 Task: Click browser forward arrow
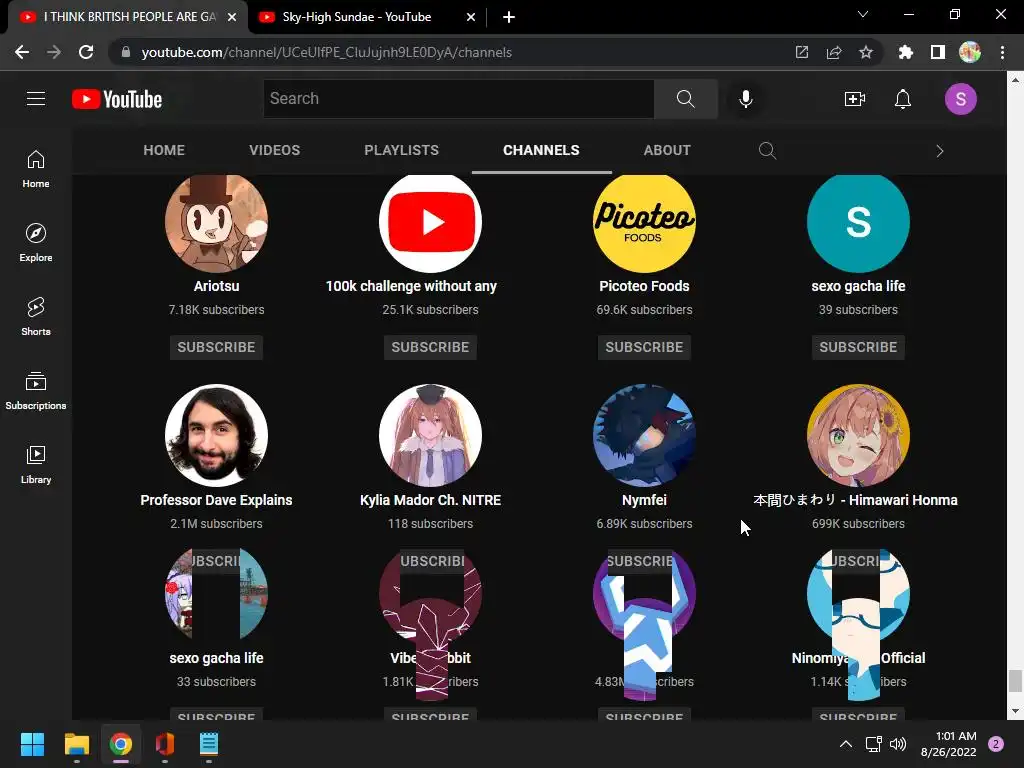[54, 52]
